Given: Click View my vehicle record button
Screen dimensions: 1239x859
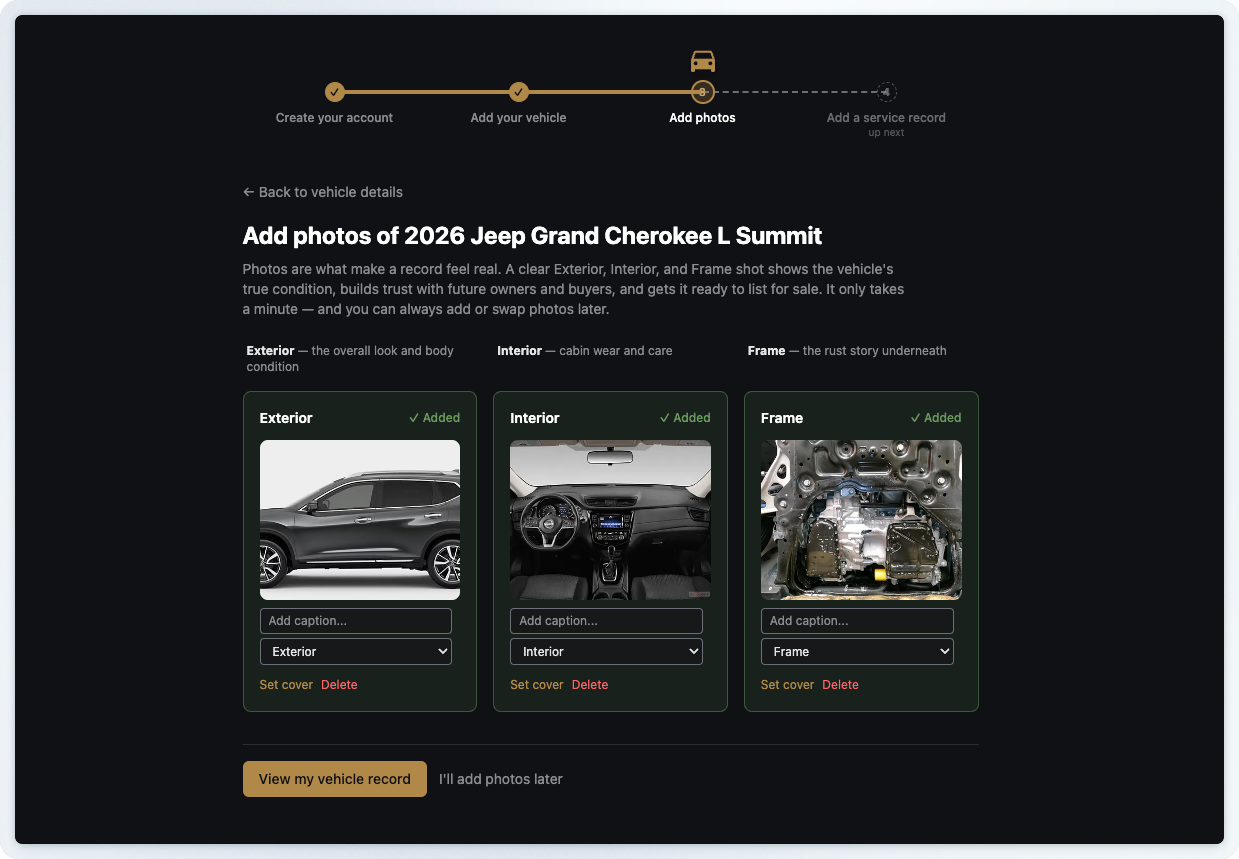Looking at the screenshot, I should (x=335, y=779).
